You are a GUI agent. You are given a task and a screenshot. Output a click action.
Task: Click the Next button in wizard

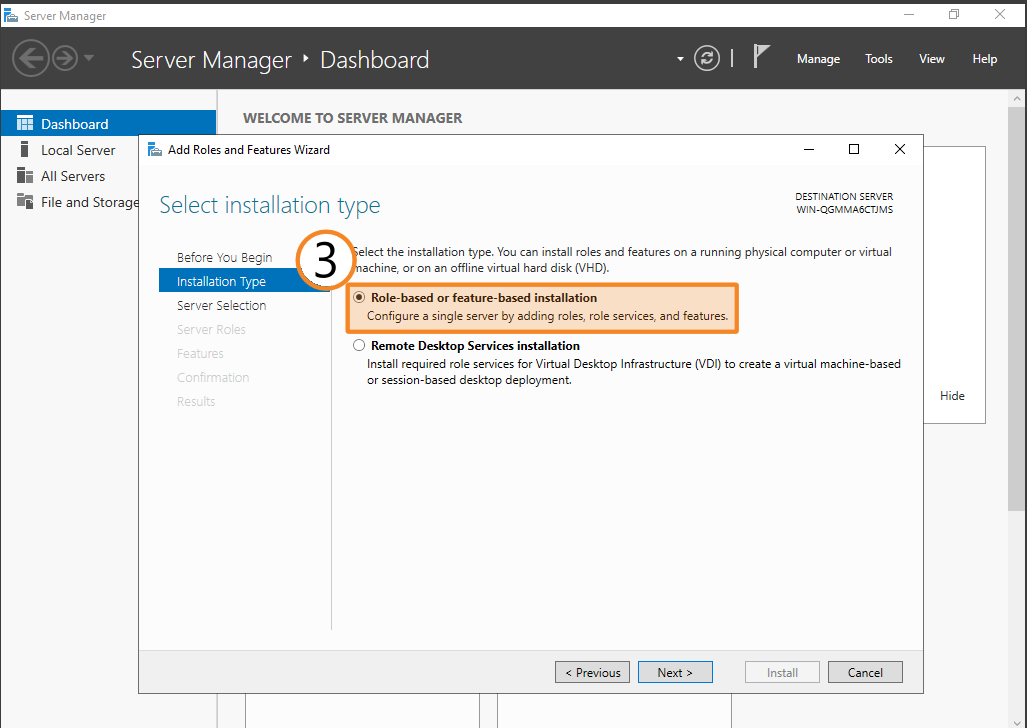point(675,672)
